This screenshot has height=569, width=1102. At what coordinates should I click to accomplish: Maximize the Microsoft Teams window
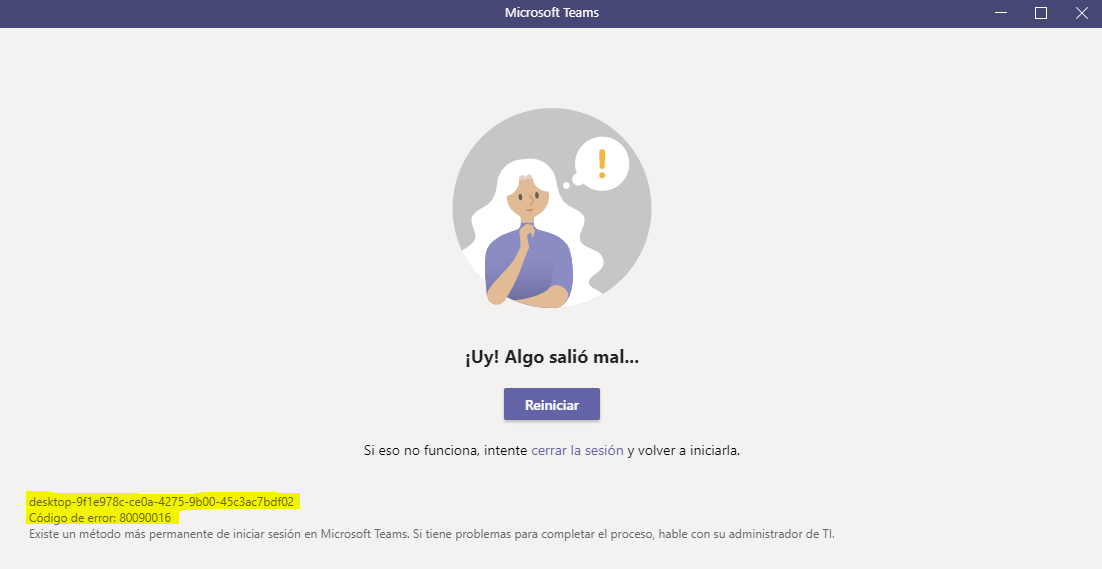1041,13
